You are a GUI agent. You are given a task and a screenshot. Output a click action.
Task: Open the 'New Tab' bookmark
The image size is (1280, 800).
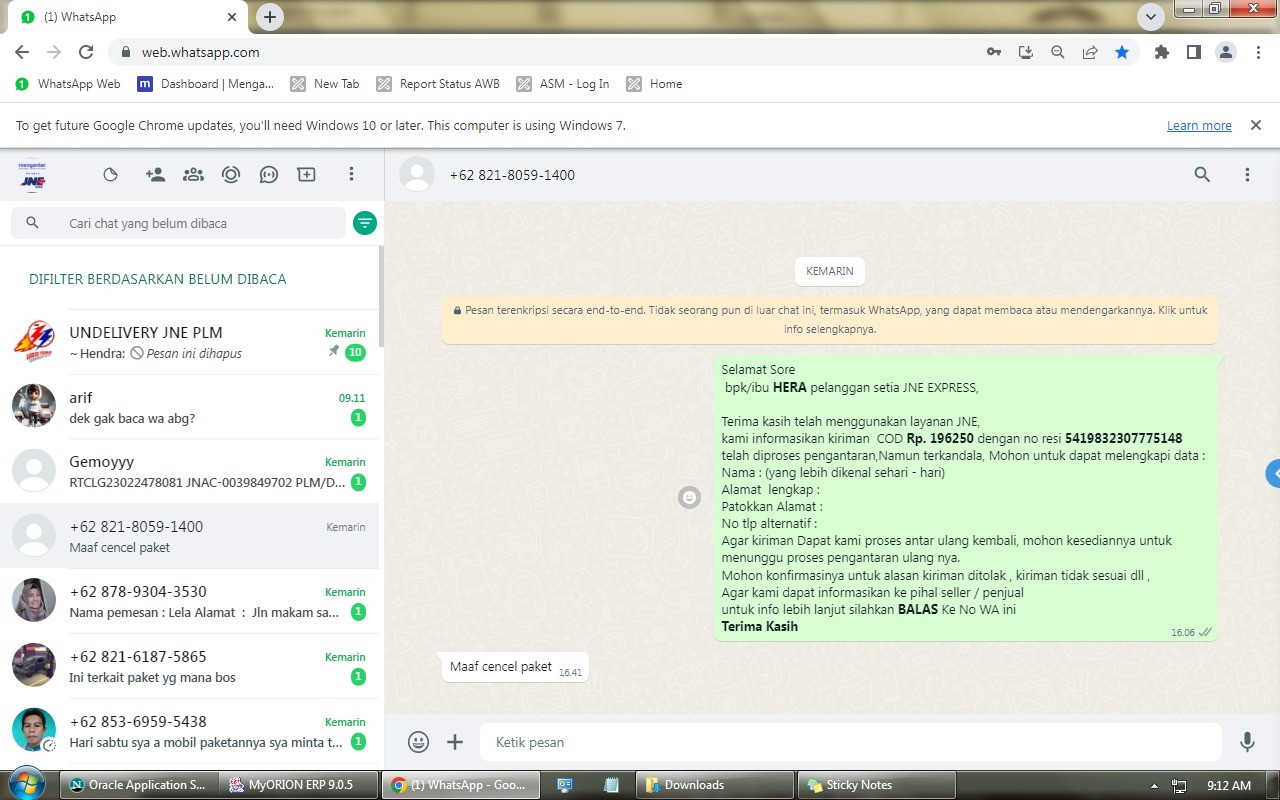(x=325, y=84)
